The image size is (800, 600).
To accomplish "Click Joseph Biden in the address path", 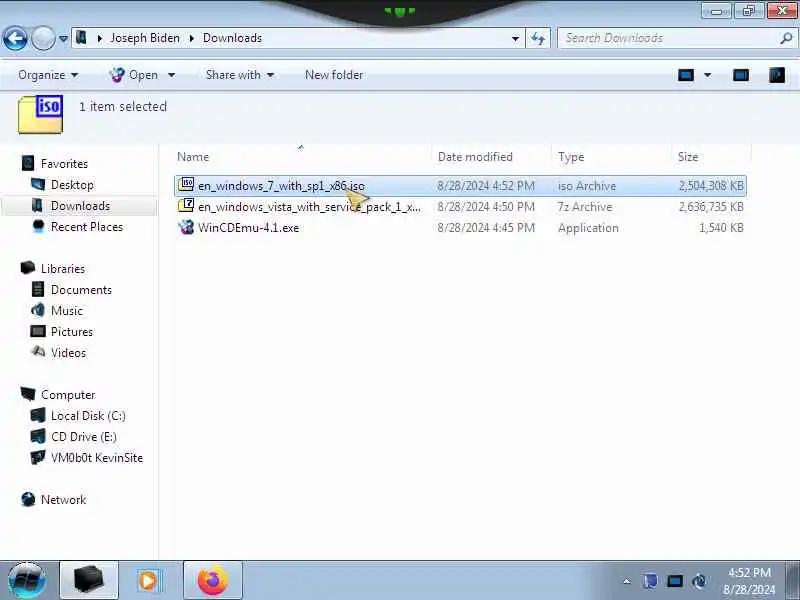I will [x=145, y=38].
